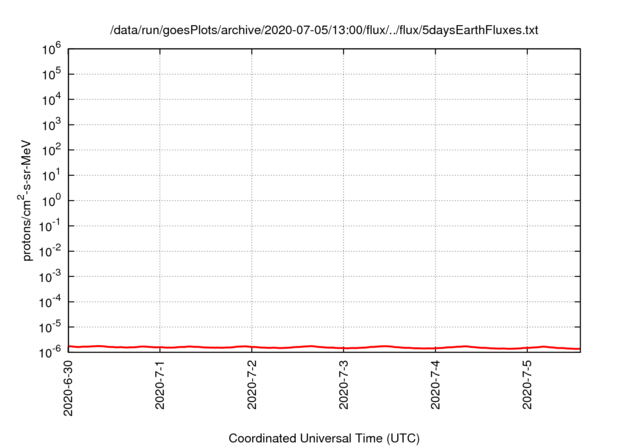This screenshot has height=448, width=640.
Task: Click the plot title file path text
Action: 324,30
